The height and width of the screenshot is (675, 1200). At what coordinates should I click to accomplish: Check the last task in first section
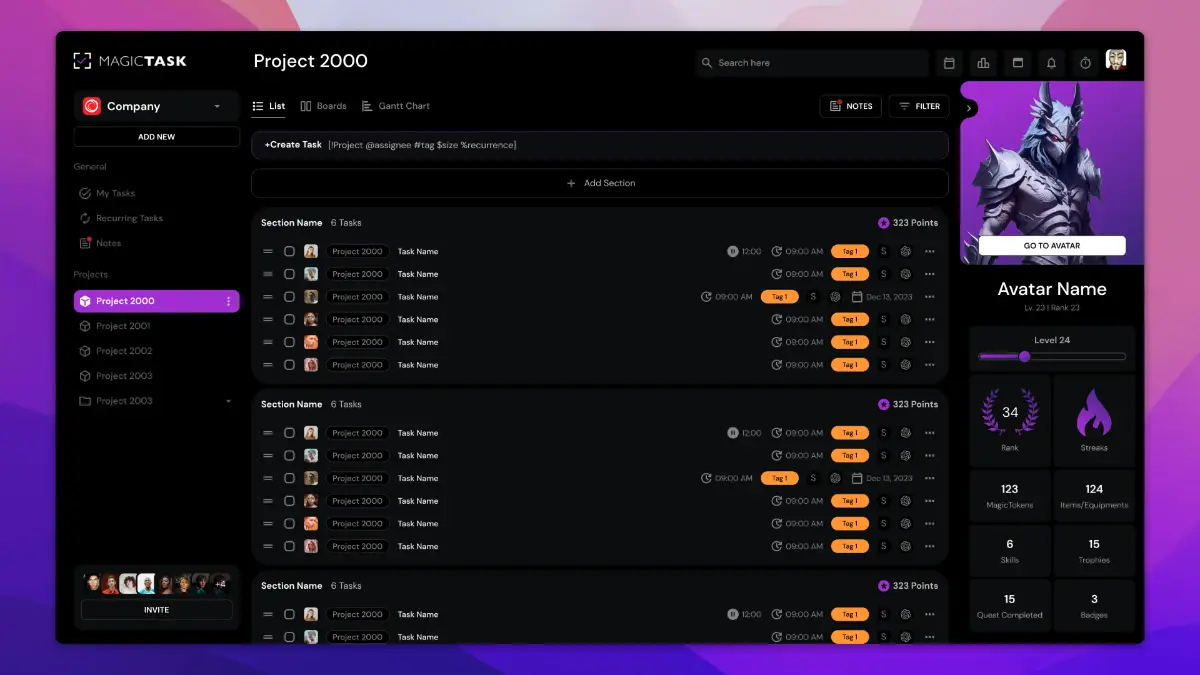(x=289, y=365)
